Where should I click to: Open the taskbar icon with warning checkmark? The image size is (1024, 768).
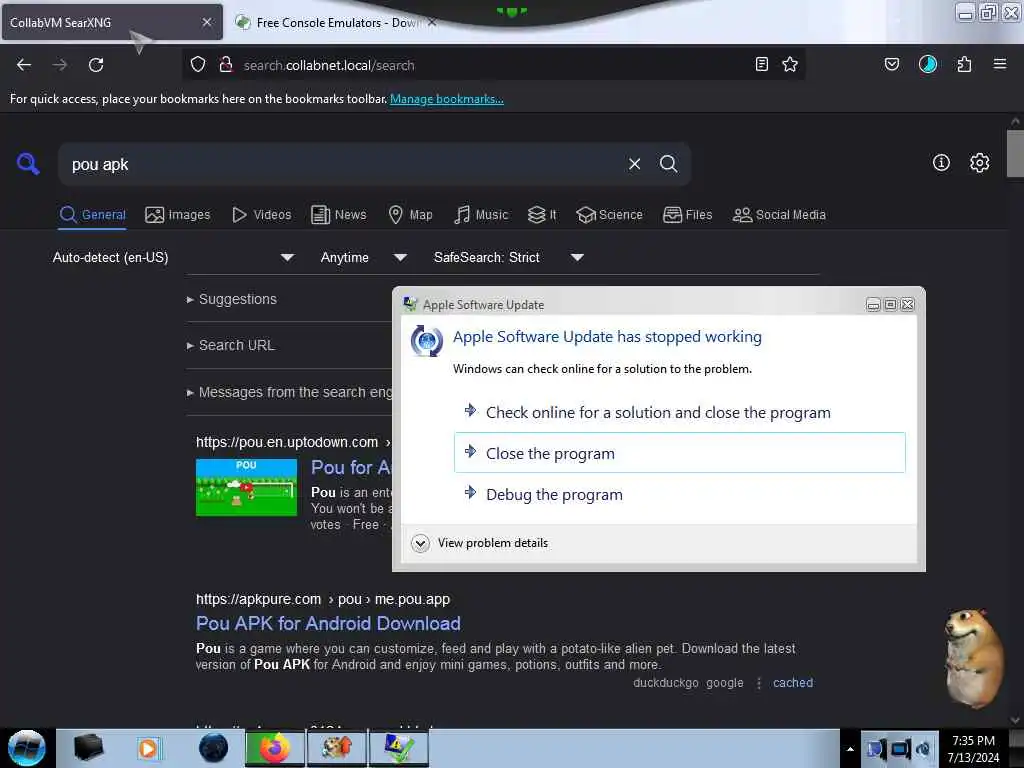(x=398, y=748)
